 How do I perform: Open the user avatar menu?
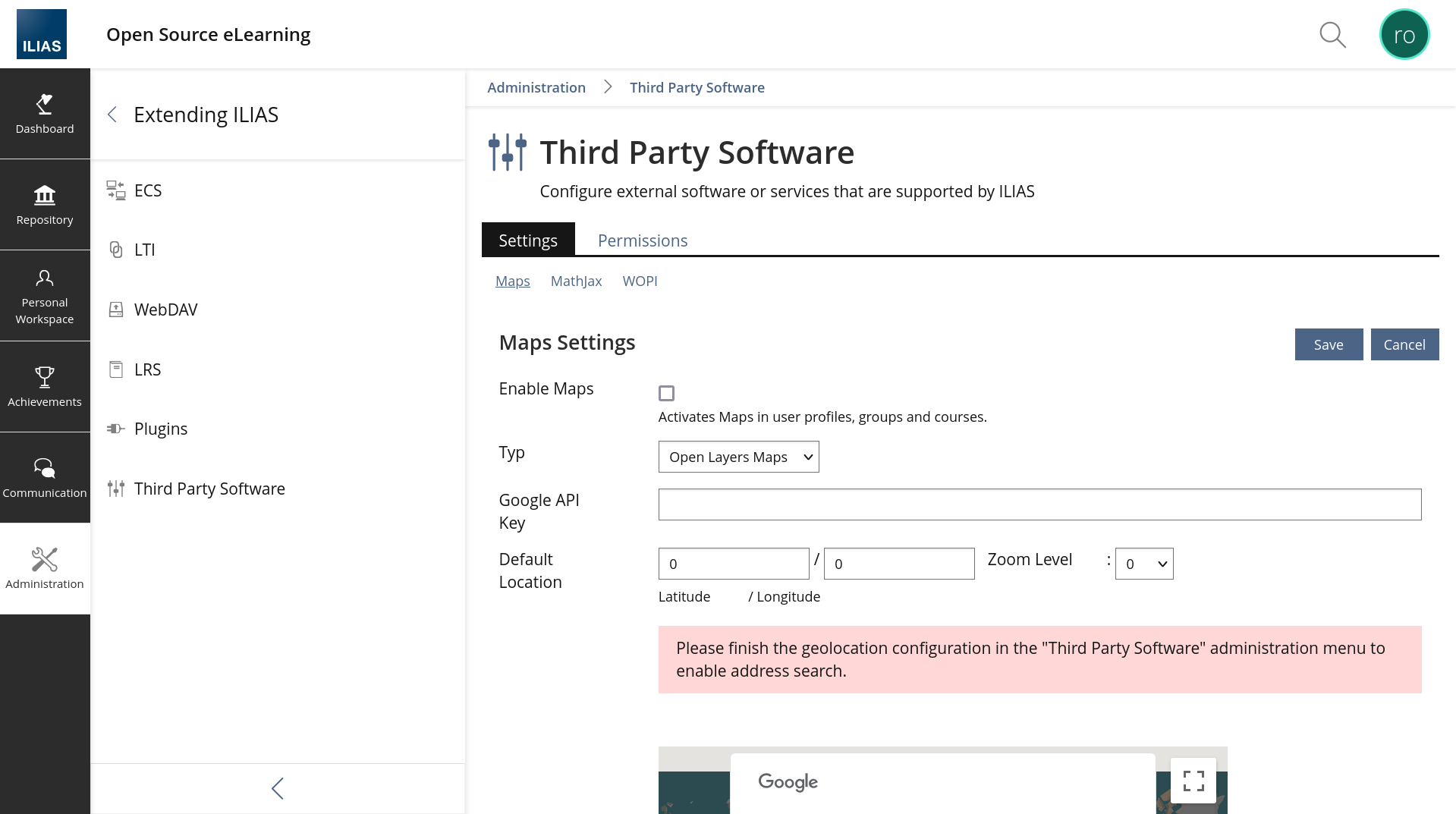click(x=1404, y=35)
